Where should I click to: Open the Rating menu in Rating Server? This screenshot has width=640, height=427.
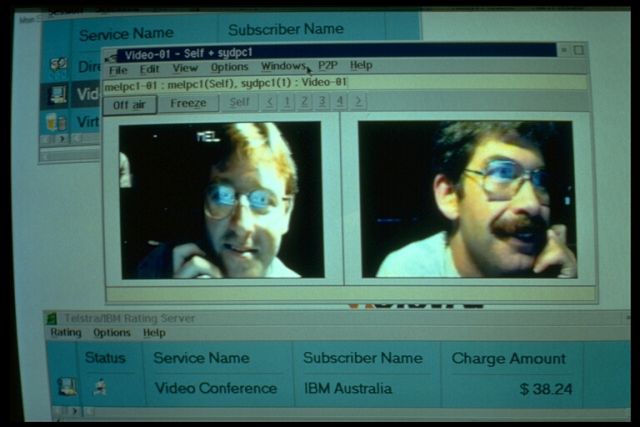click(x=66, y=333)
